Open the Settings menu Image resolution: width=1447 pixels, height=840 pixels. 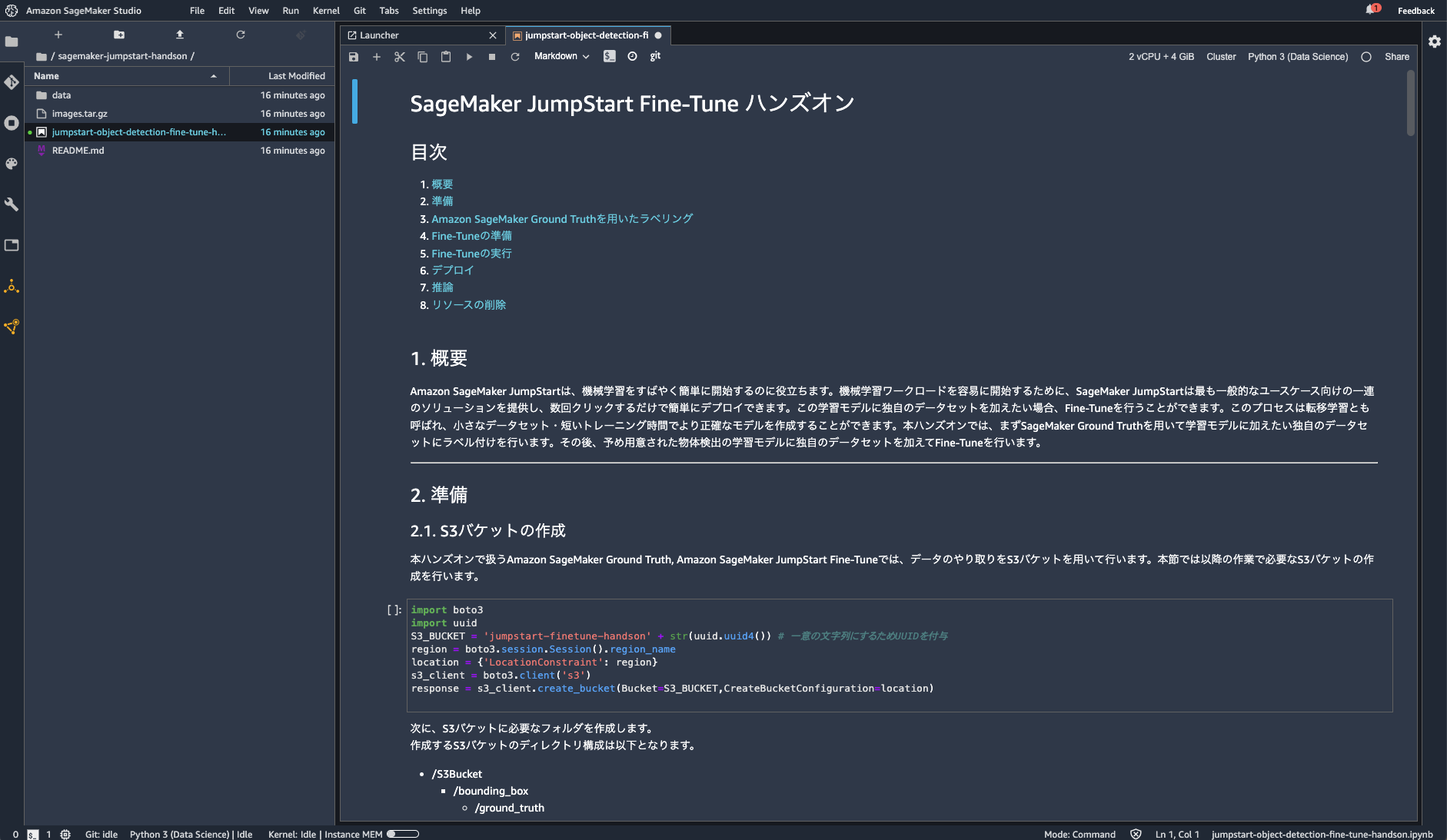coord(429,11)
